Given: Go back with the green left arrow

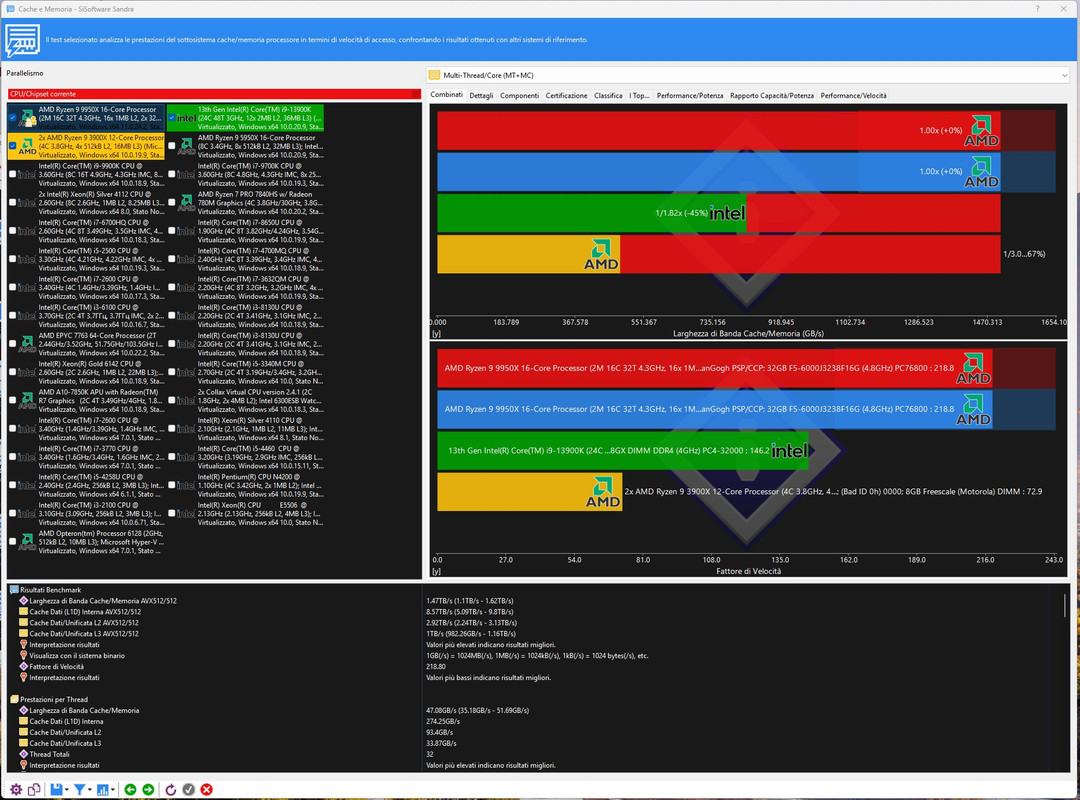Looking at the screenshot, I should [x=130, y=790].
